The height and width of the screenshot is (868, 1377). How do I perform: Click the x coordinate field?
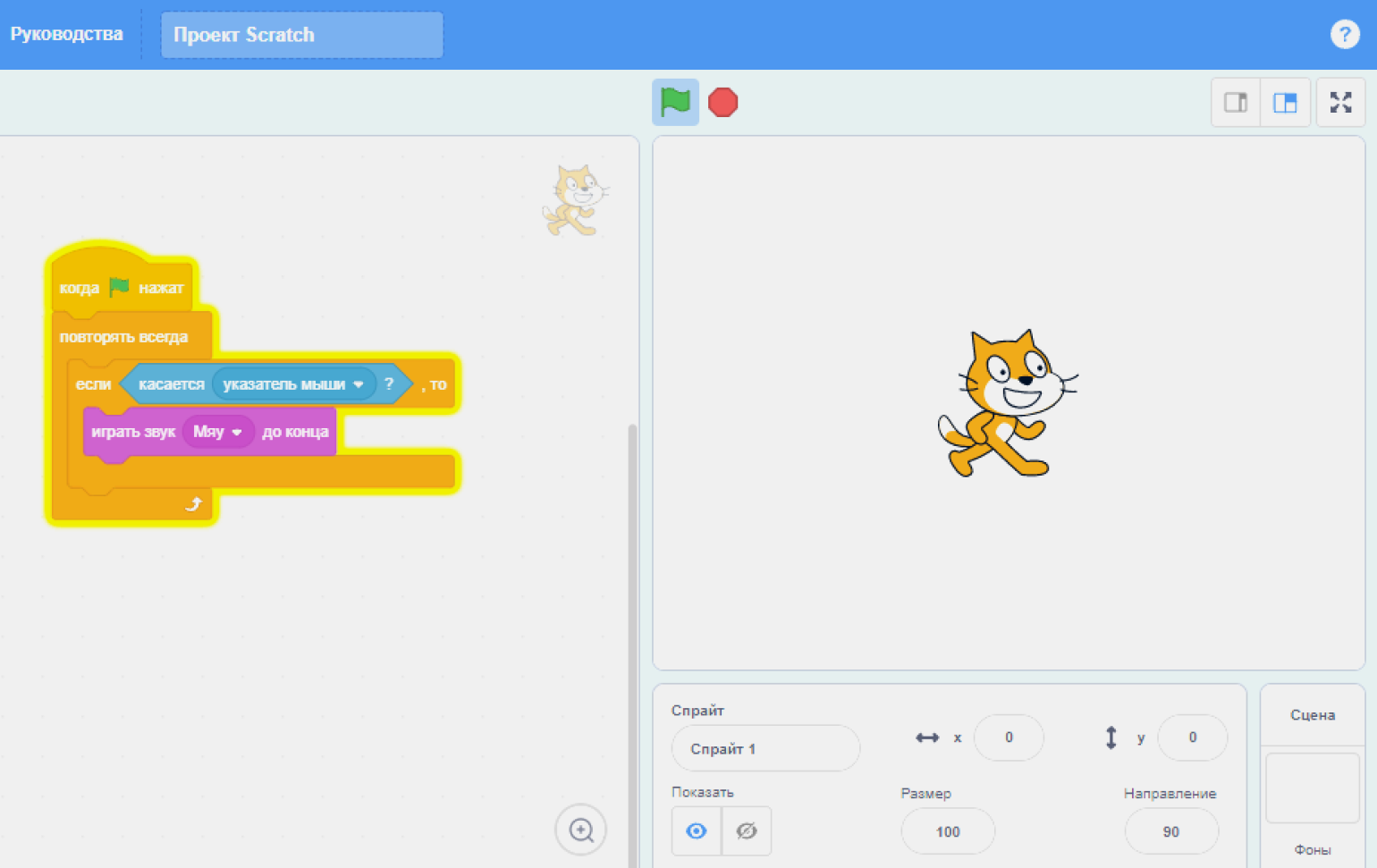(x=1009, y=737)
